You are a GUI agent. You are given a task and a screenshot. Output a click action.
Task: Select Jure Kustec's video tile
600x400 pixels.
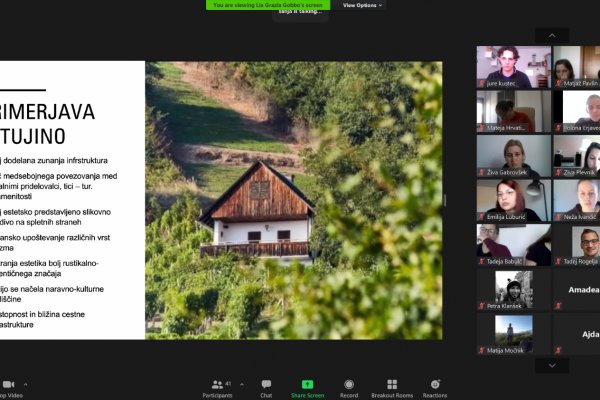[x=512, y=66]
